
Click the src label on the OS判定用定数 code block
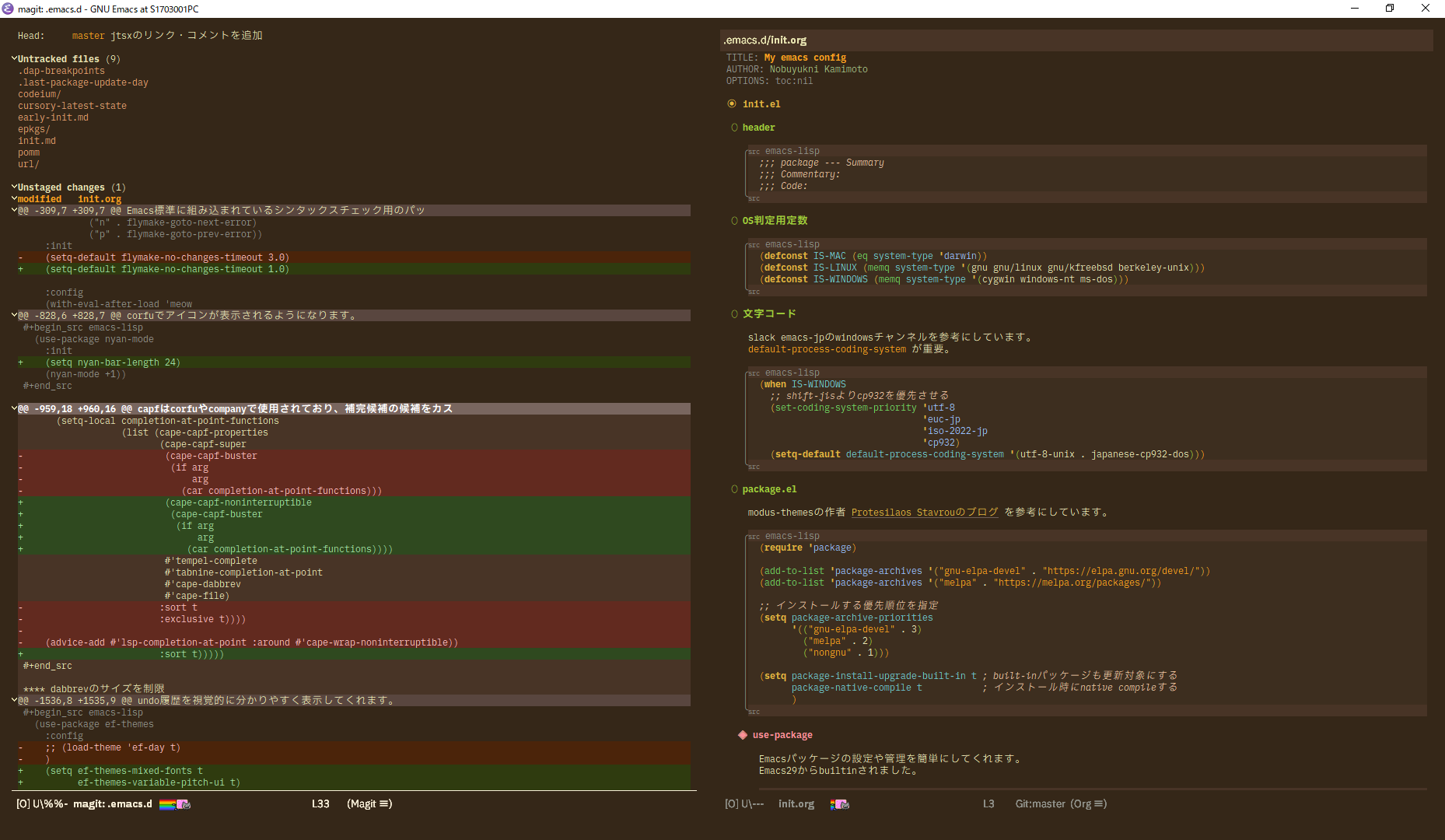point(753,243)
